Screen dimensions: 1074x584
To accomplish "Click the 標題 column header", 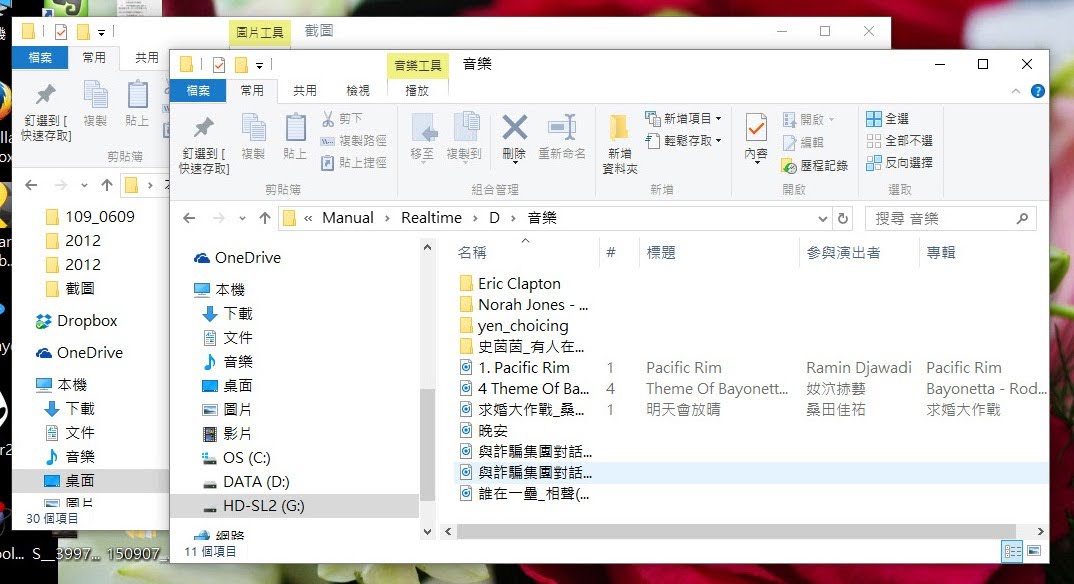I will click(x=661, y=253).
